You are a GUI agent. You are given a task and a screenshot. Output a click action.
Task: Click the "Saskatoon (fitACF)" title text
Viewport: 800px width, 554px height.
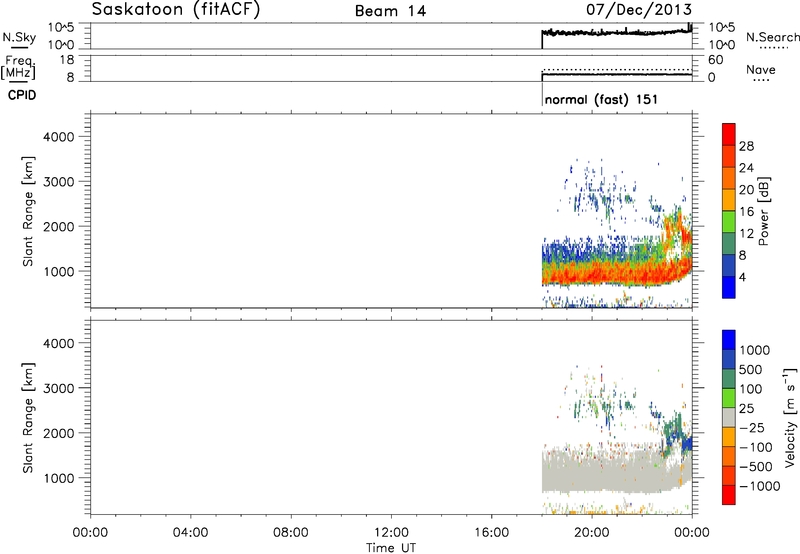tap(176, 10)
